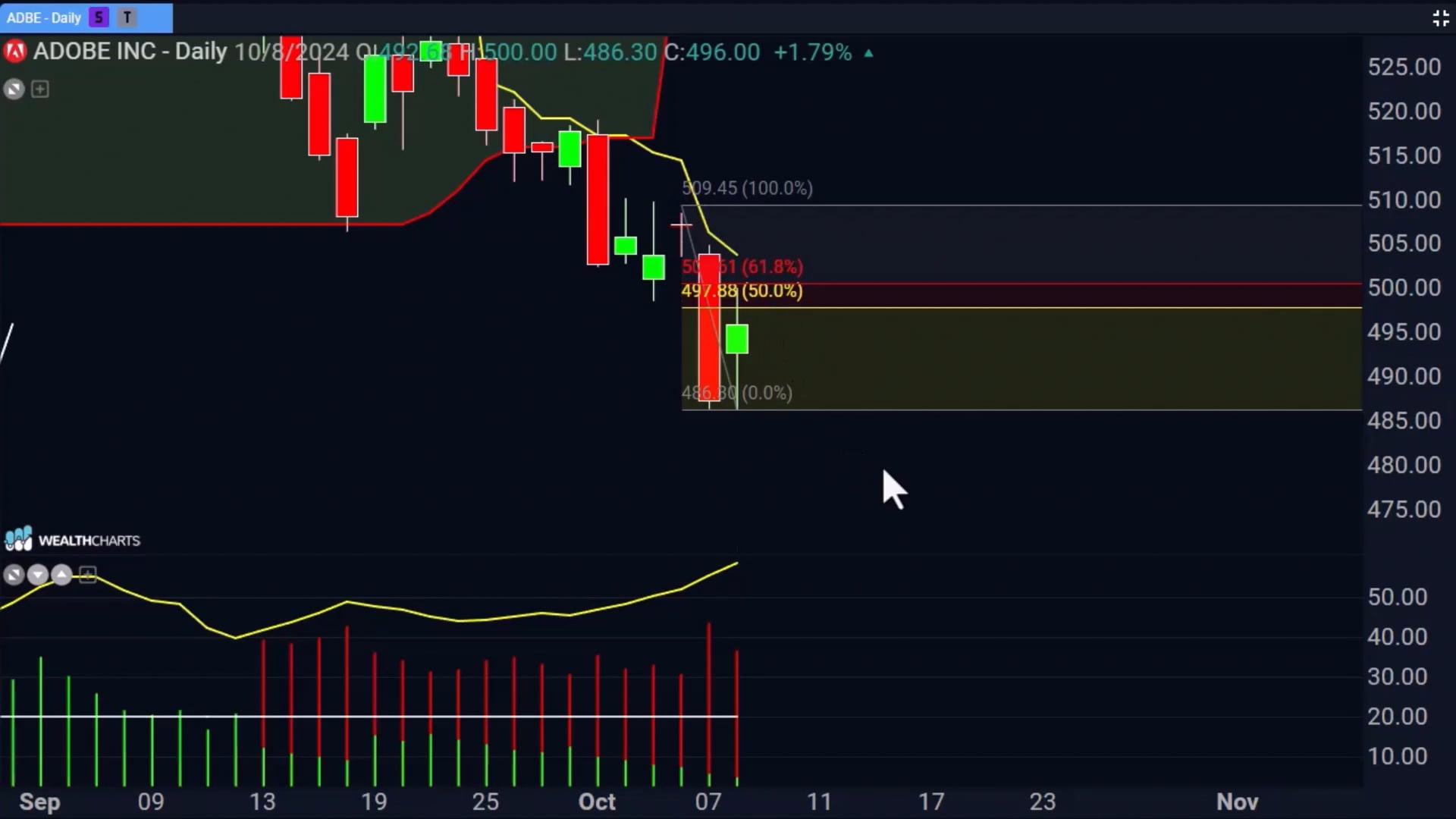
Task: Maximize the price panel with the diagonal-arrow icon
Action: (x=14, y=89)
